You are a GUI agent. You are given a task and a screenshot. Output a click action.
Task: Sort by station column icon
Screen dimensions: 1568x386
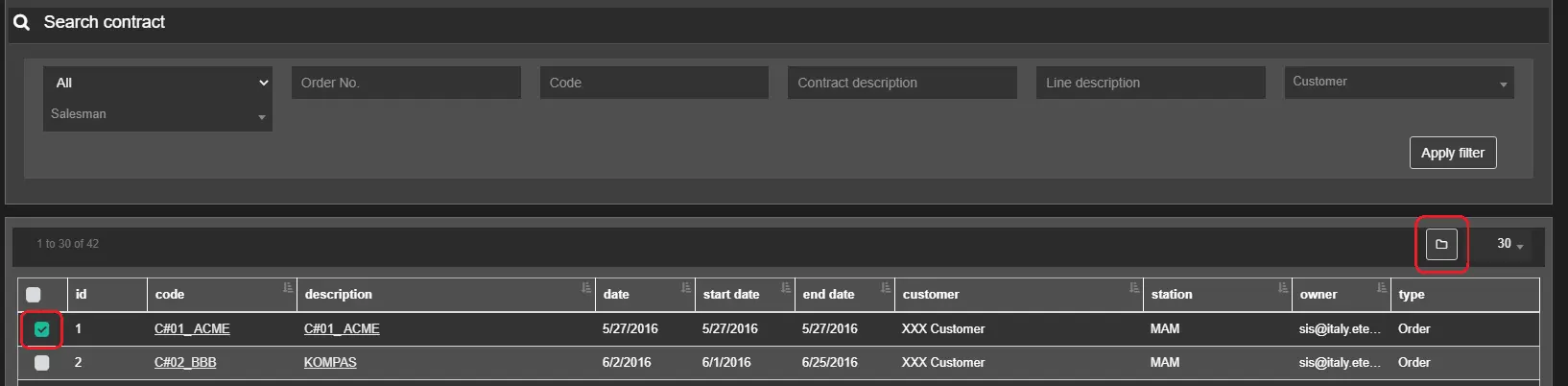pos(1282,288)
